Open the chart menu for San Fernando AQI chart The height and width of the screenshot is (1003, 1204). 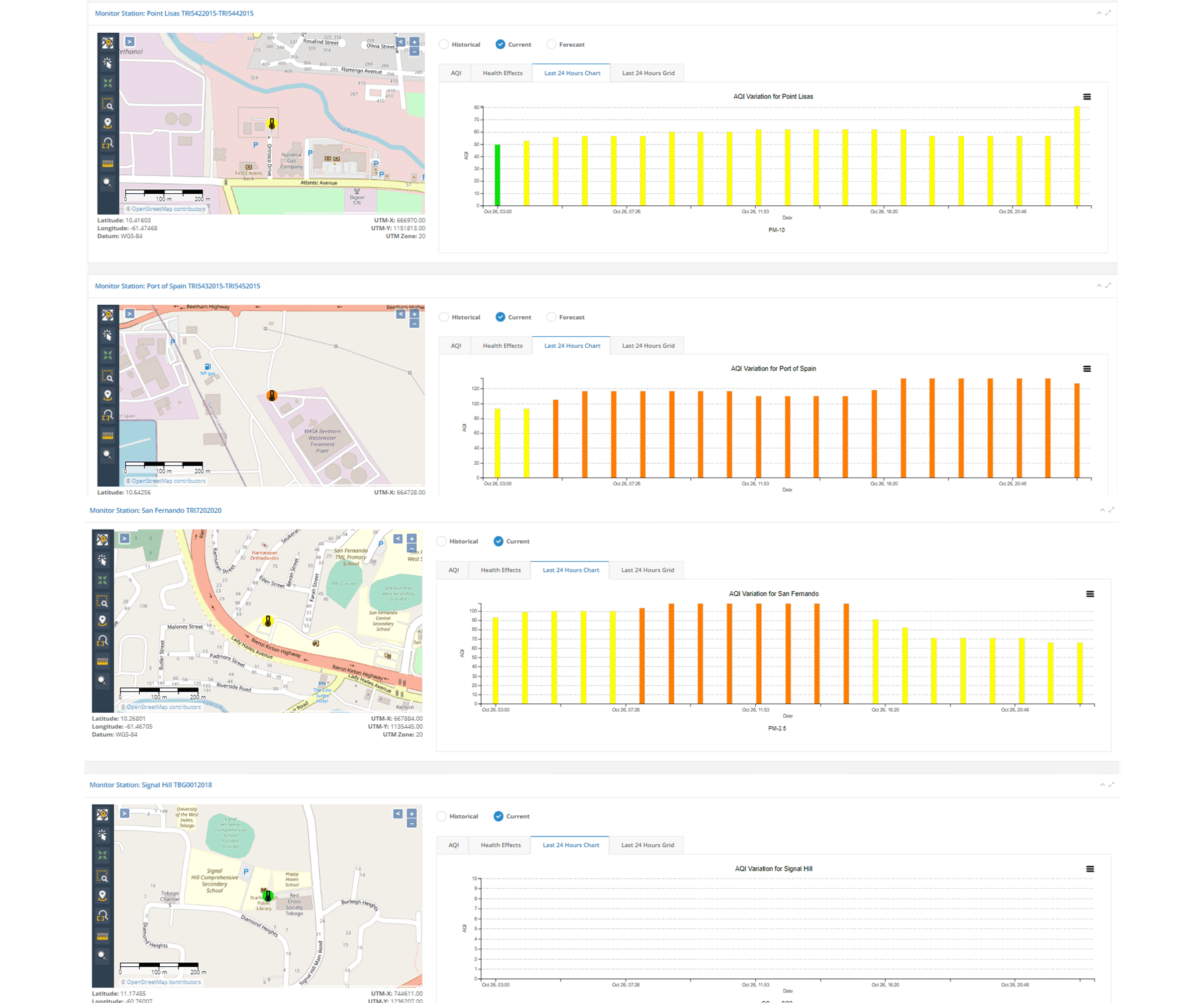[x=1090, y=594]
